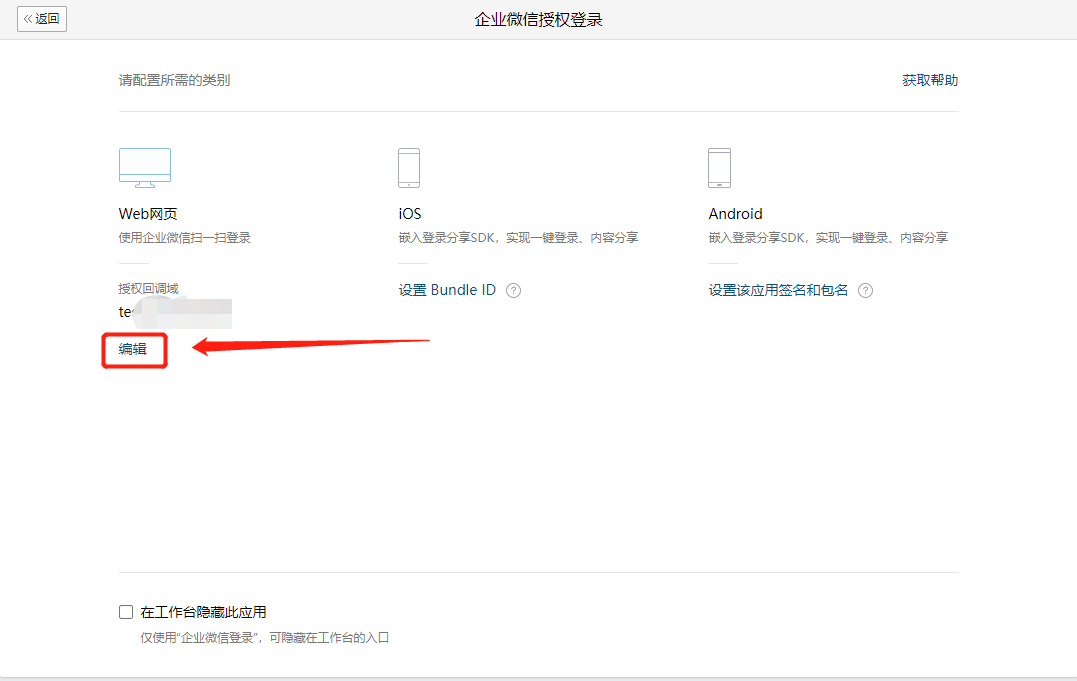Click the Web网页 monitor icon
The height and width of the screenshot is (681, 1077).
pyautogui.click(x=145, y=168)
